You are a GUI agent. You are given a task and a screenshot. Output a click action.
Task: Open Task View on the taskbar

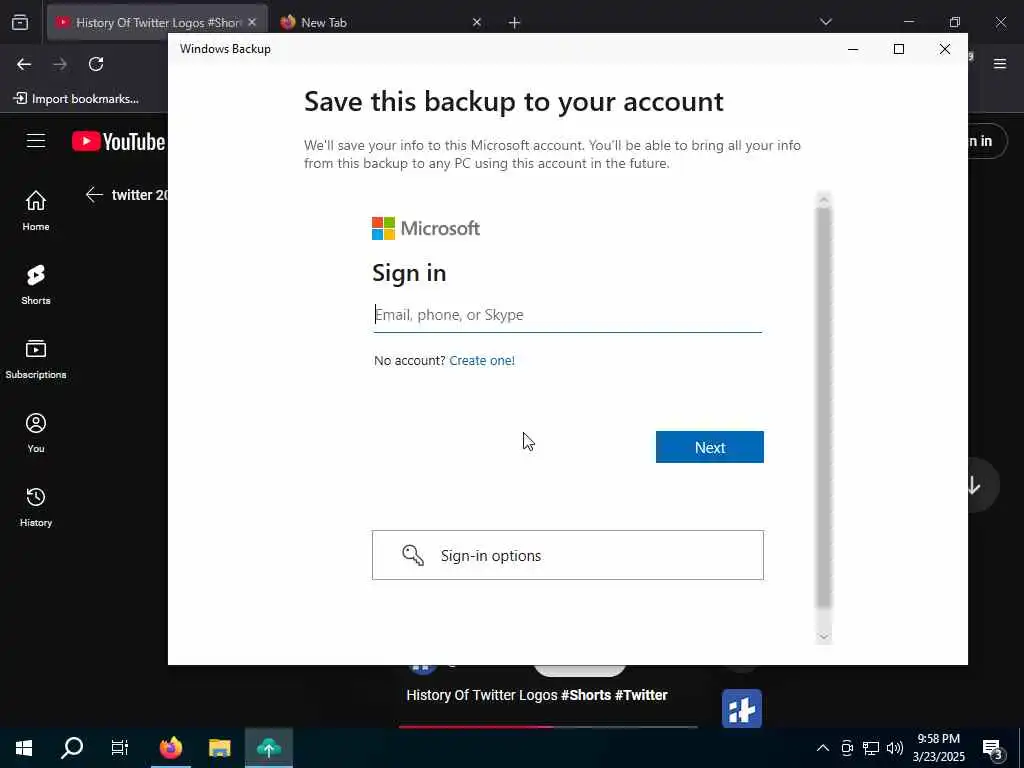(x=120, y=748)
